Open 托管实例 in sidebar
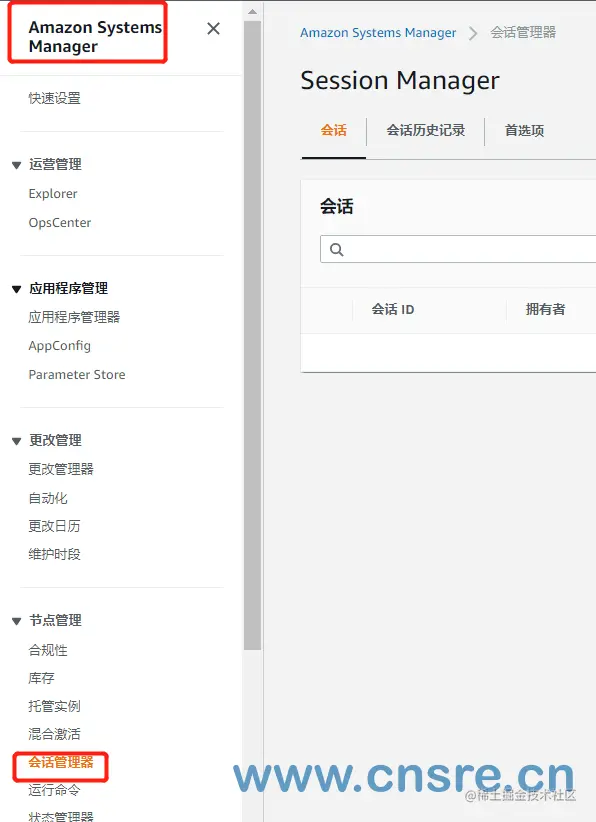 click(55, 706)
